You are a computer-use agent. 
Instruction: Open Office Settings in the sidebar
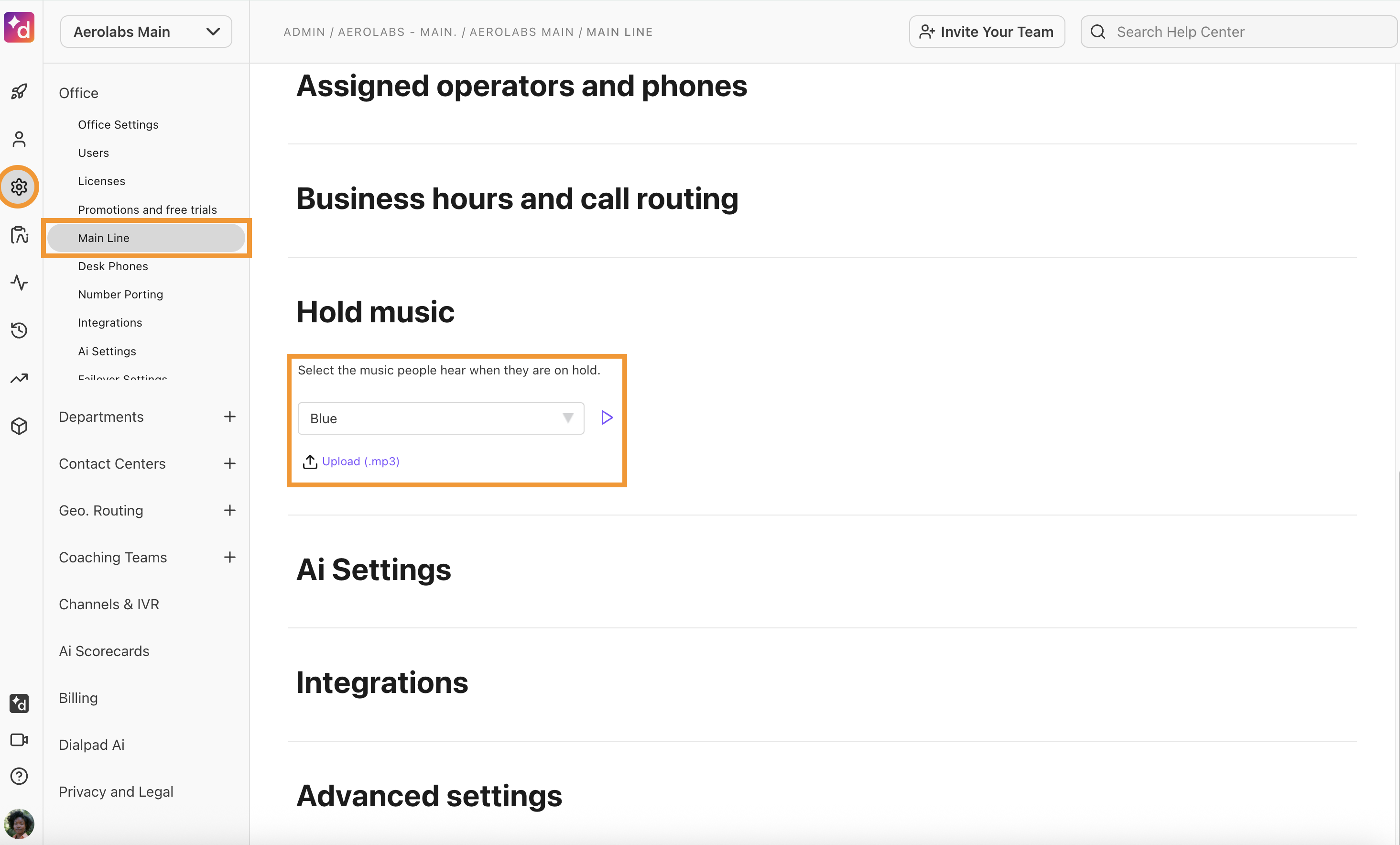tap(118, 124)
